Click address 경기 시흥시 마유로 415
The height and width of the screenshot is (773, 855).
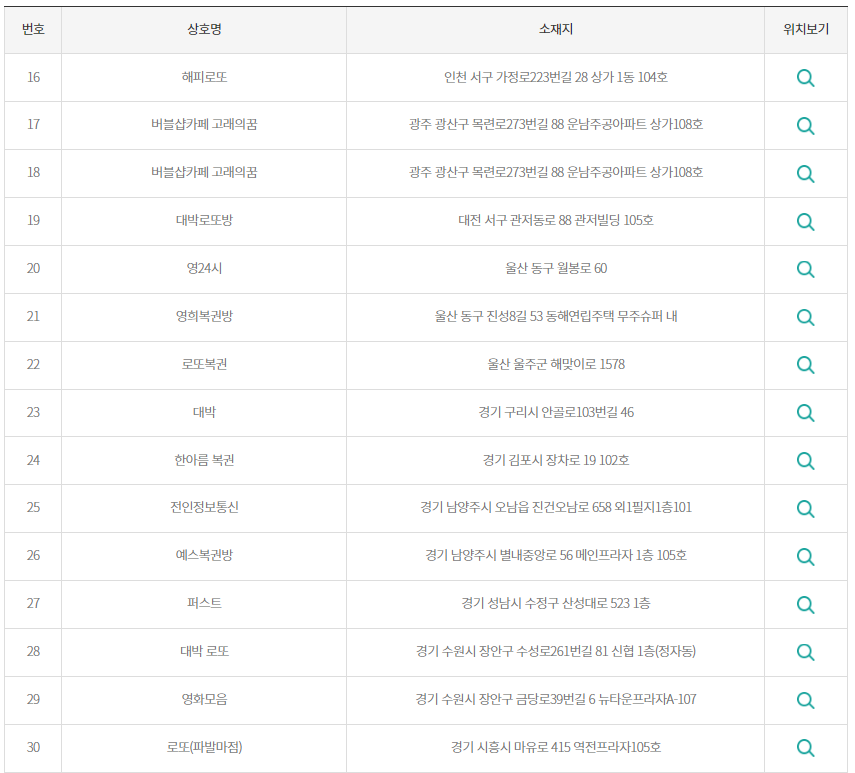[x=555, y=747]
